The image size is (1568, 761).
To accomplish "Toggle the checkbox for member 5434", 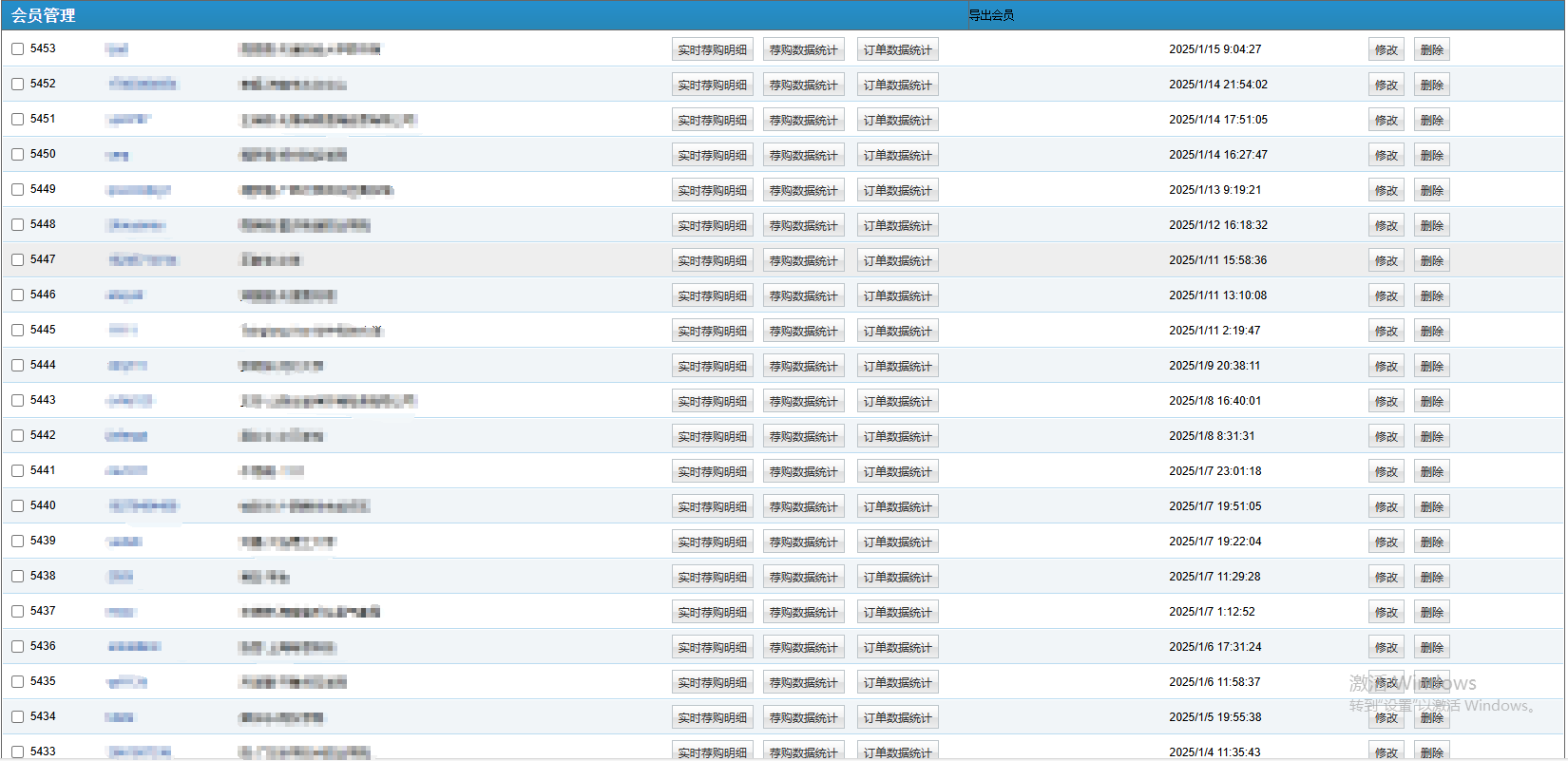I will point(18,717).
